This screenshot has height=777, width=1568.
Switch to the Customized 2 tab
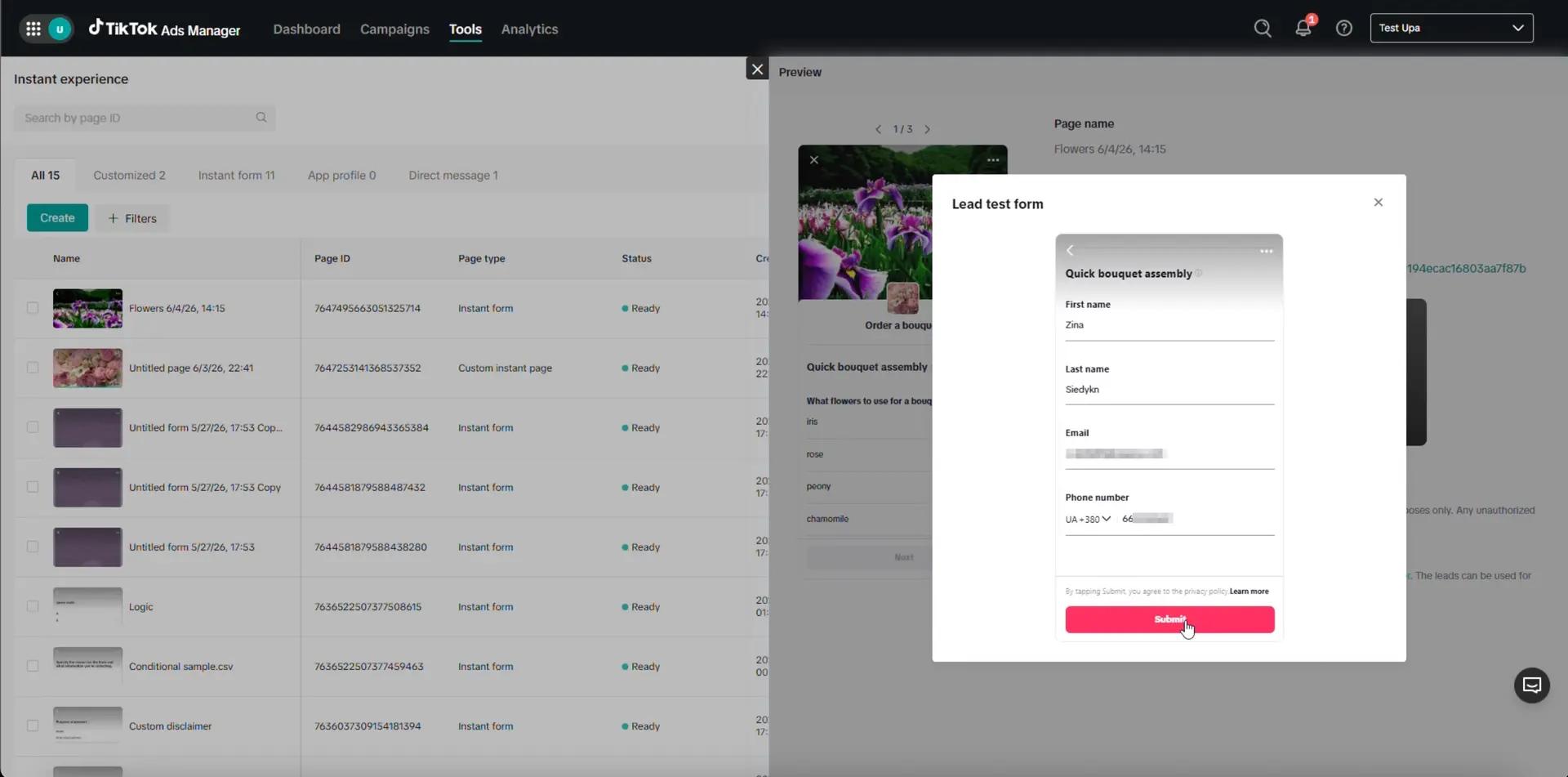click(129, 176)
